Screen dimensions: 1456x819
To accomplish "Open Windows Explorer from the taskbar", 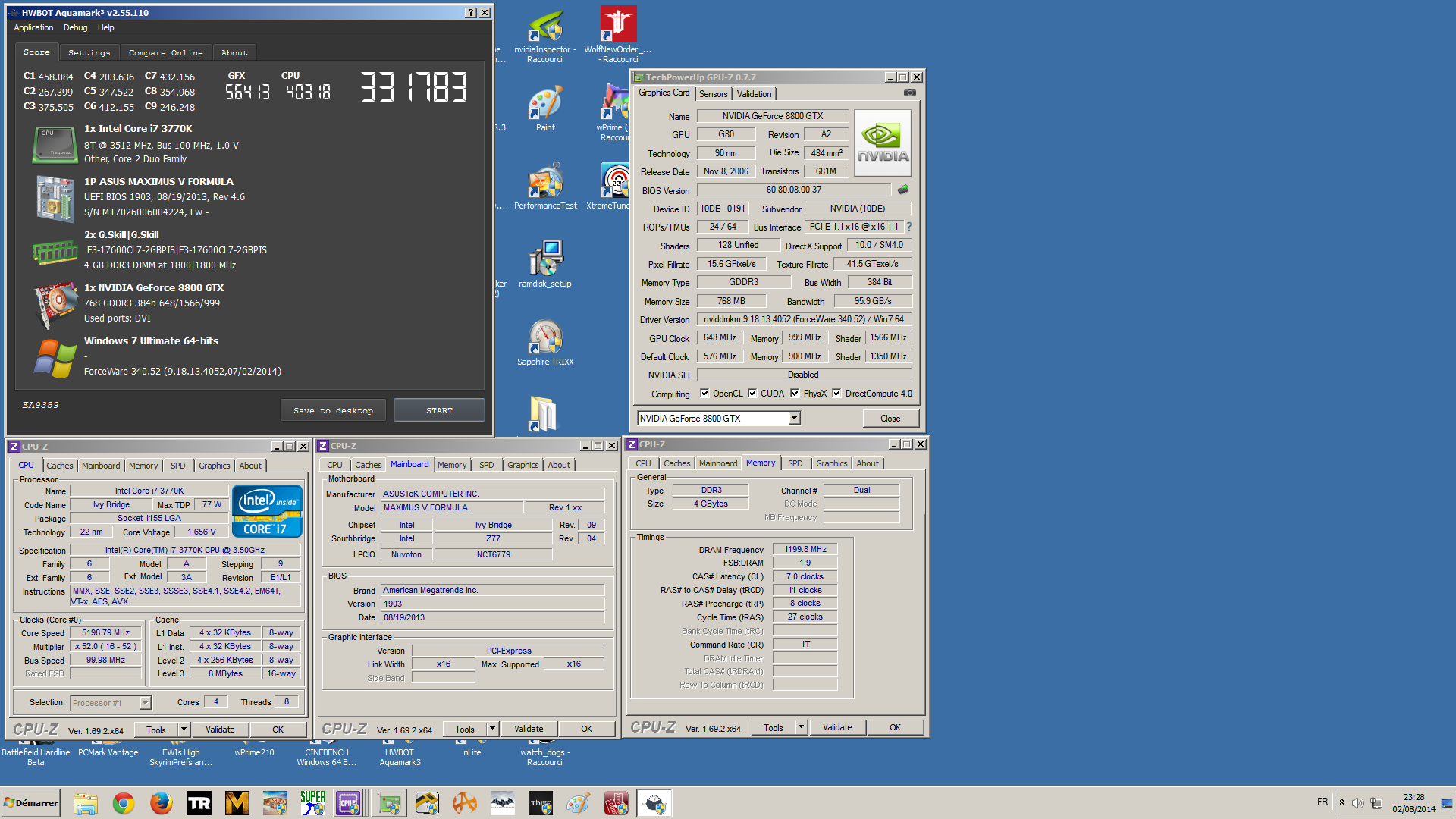I will [86, 803].
